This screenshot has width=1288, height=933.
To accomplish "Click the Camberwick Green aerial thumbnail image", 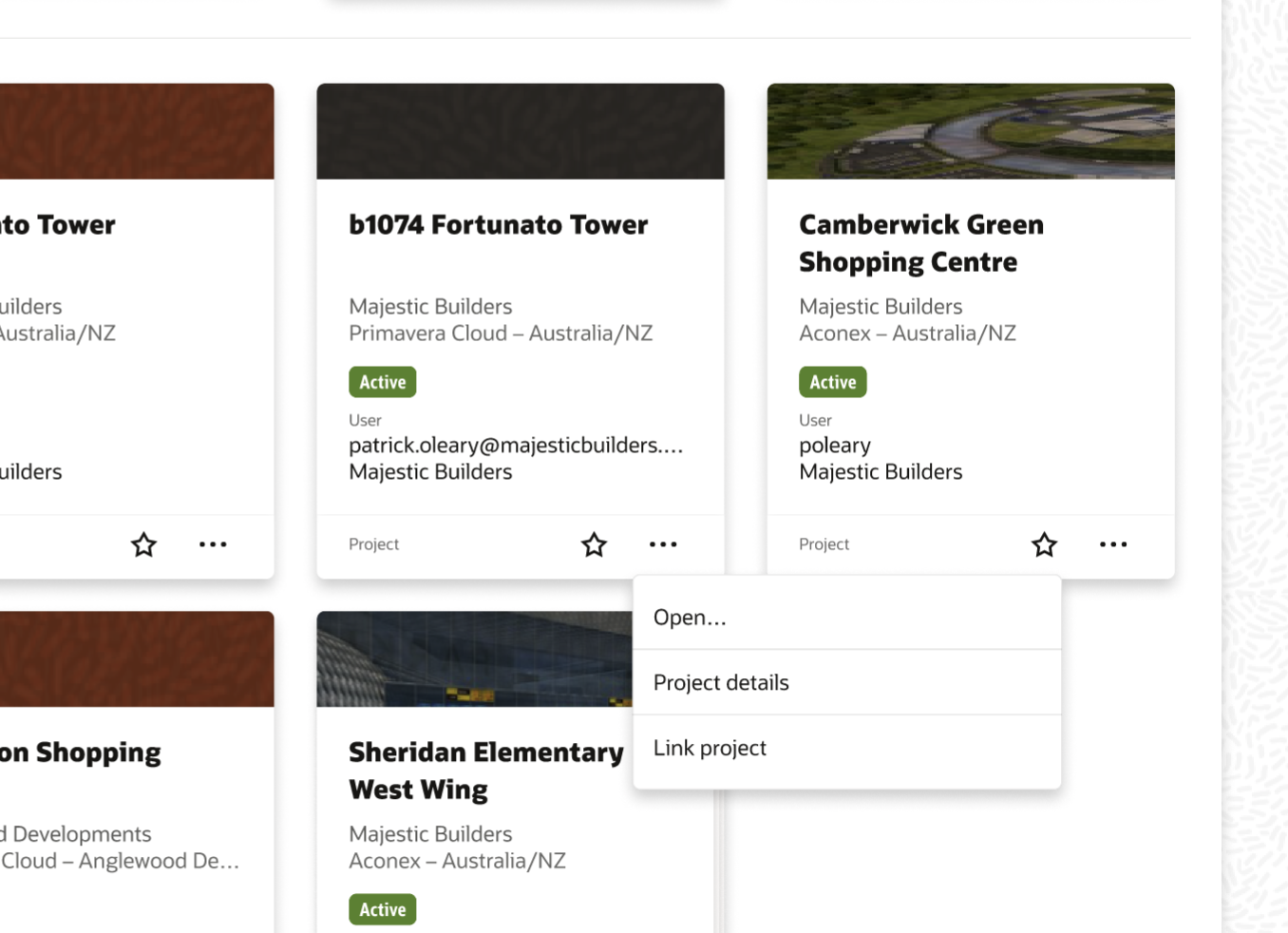I will coord(971,131).
